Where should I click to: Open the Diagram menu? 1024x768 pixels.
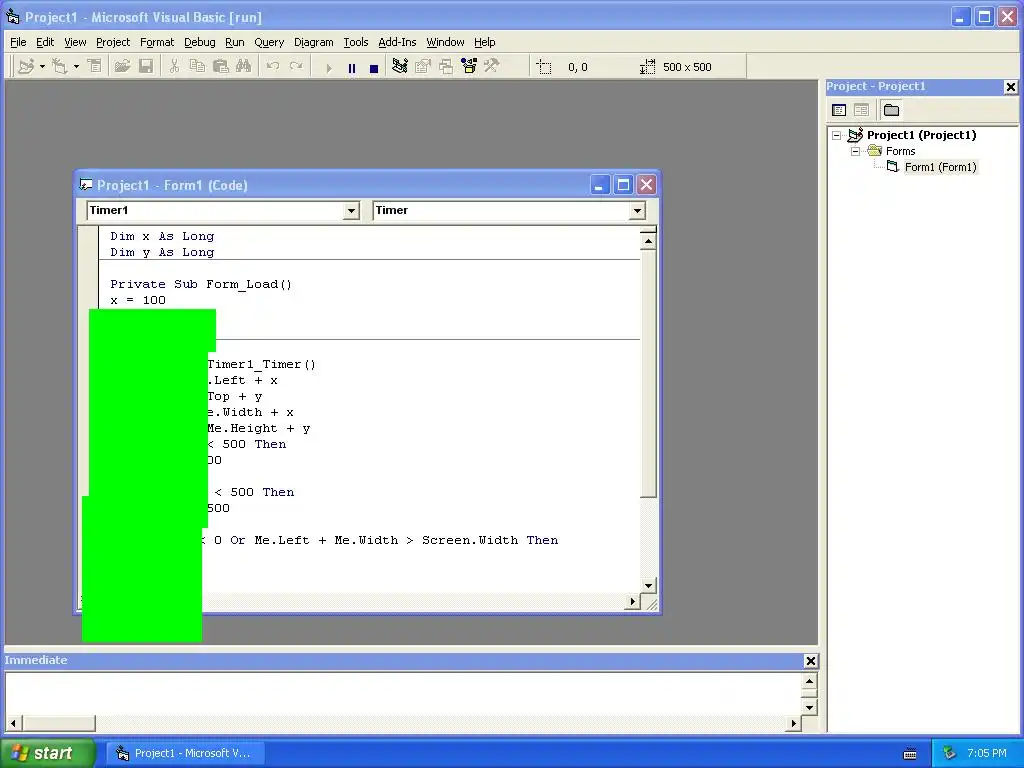313,42
